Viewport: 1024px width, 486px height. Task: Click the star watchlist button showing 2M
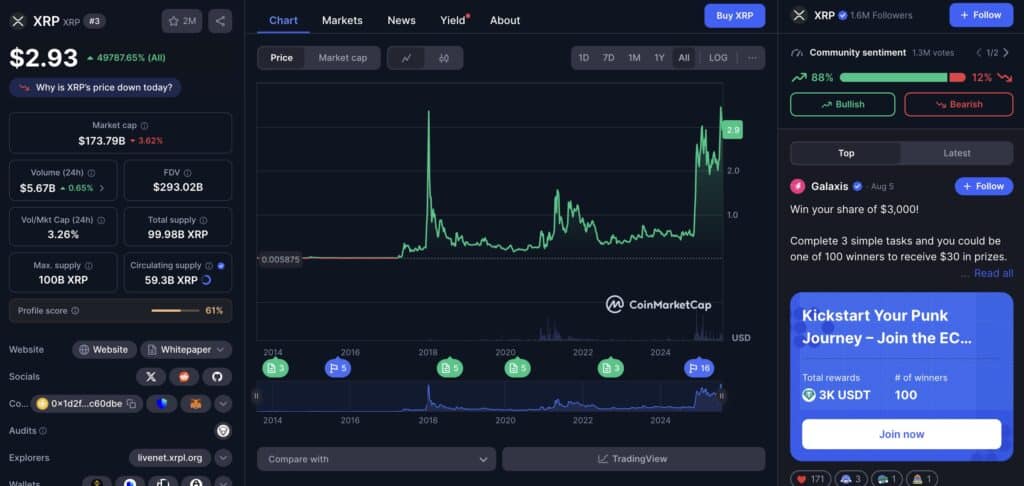[182, 21]
